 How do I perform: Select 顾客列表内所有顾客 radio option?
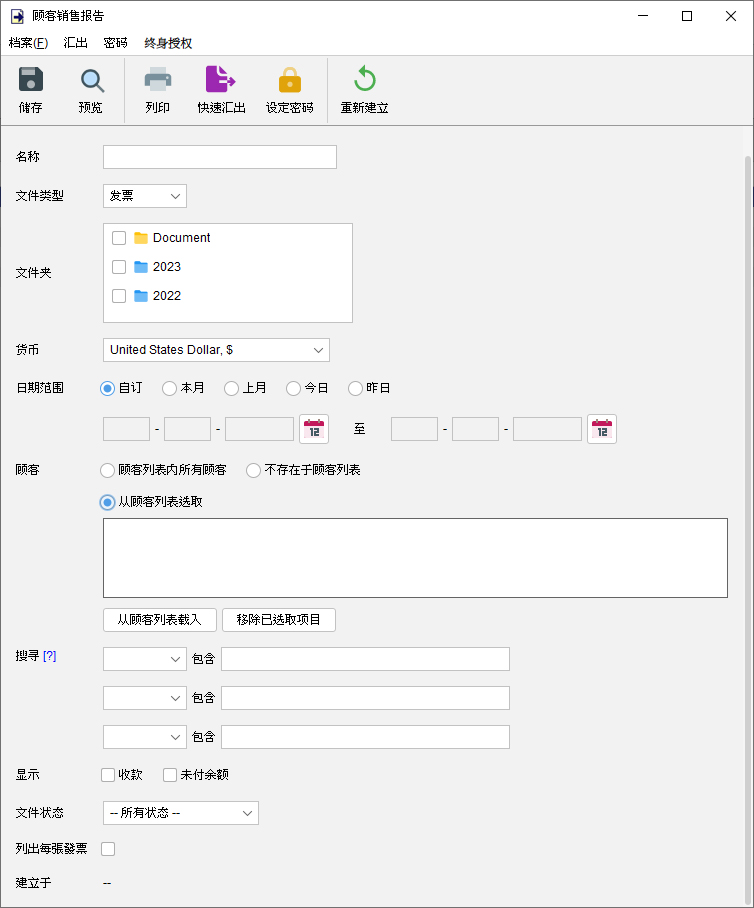(x=107, y=470)
